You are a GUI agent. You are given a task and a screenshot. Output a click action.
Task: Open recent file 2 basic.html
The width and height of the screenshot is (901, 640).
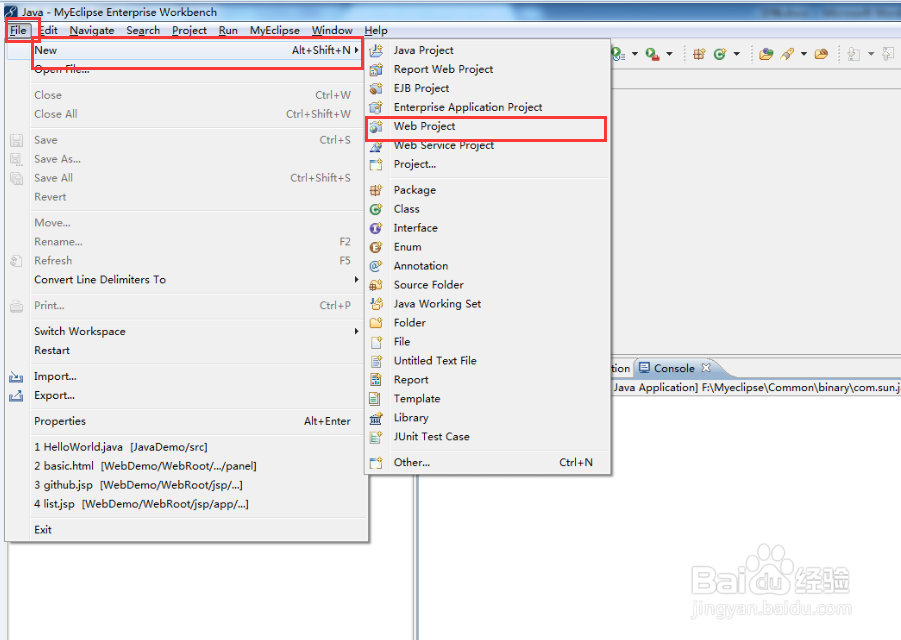(x=187, y=466)
